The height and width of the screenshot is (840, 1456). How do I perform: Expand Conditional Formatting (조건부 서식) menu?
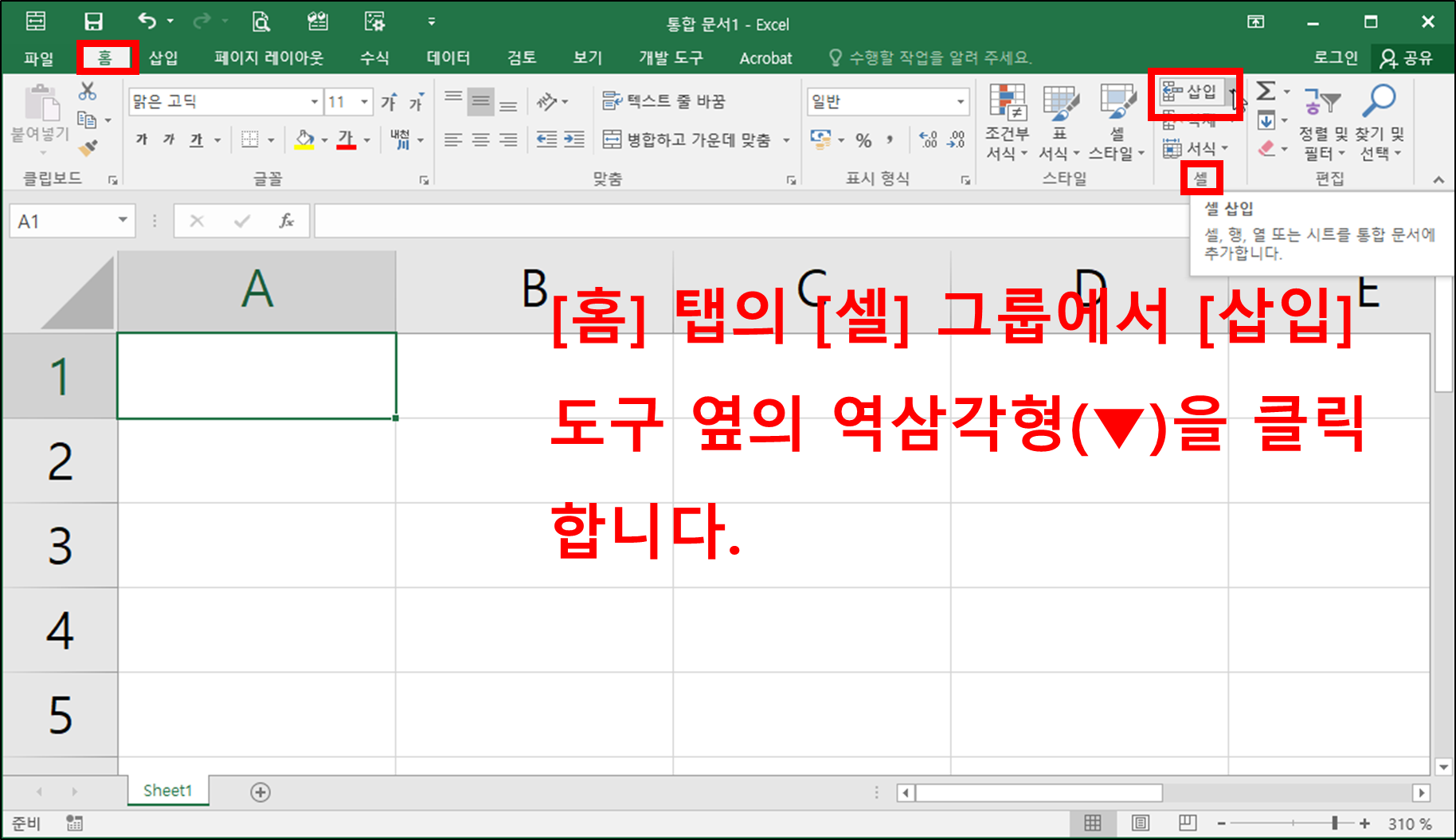(x=1008, y=121)
